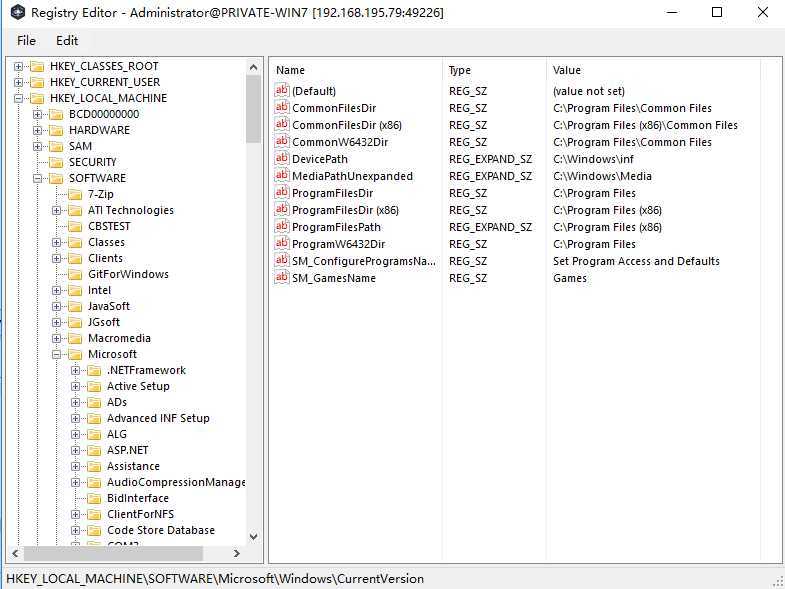Click the tree horizontal scroll right arrow

tap(237, 553)
